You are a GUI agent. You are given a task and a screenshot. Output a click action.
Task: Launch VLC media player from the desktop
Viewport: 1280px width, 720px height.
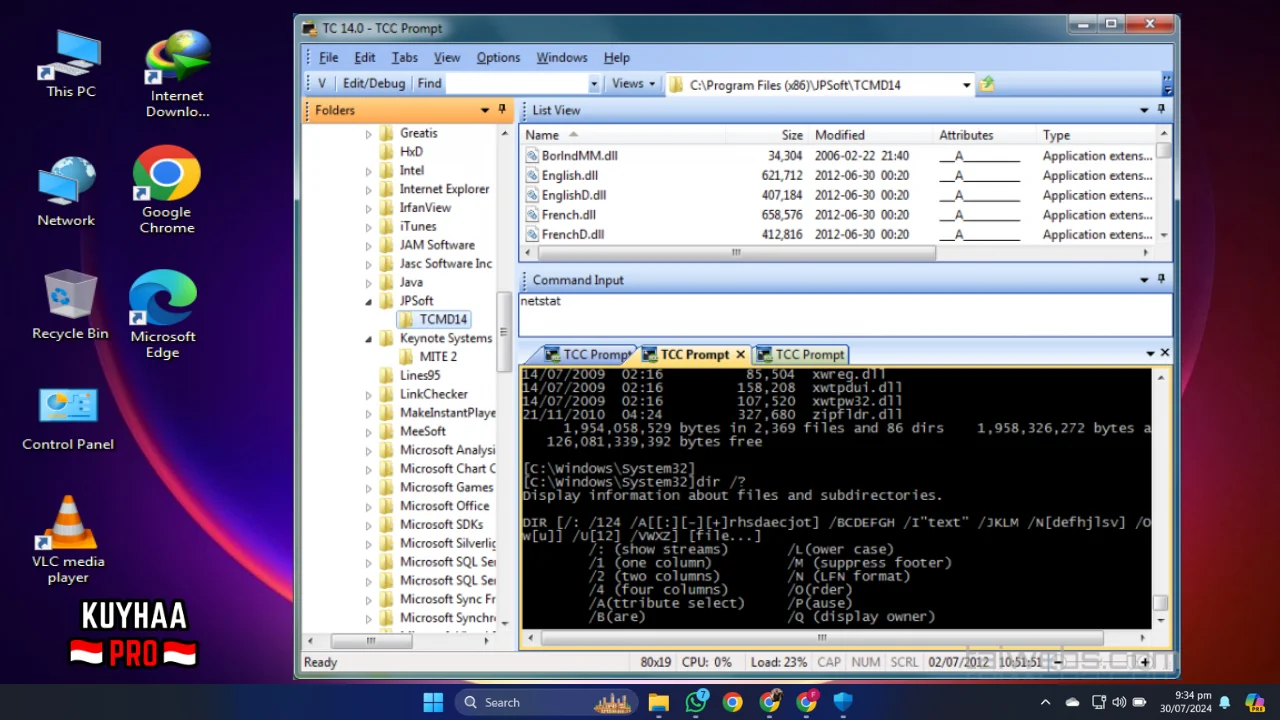(68, 540)
